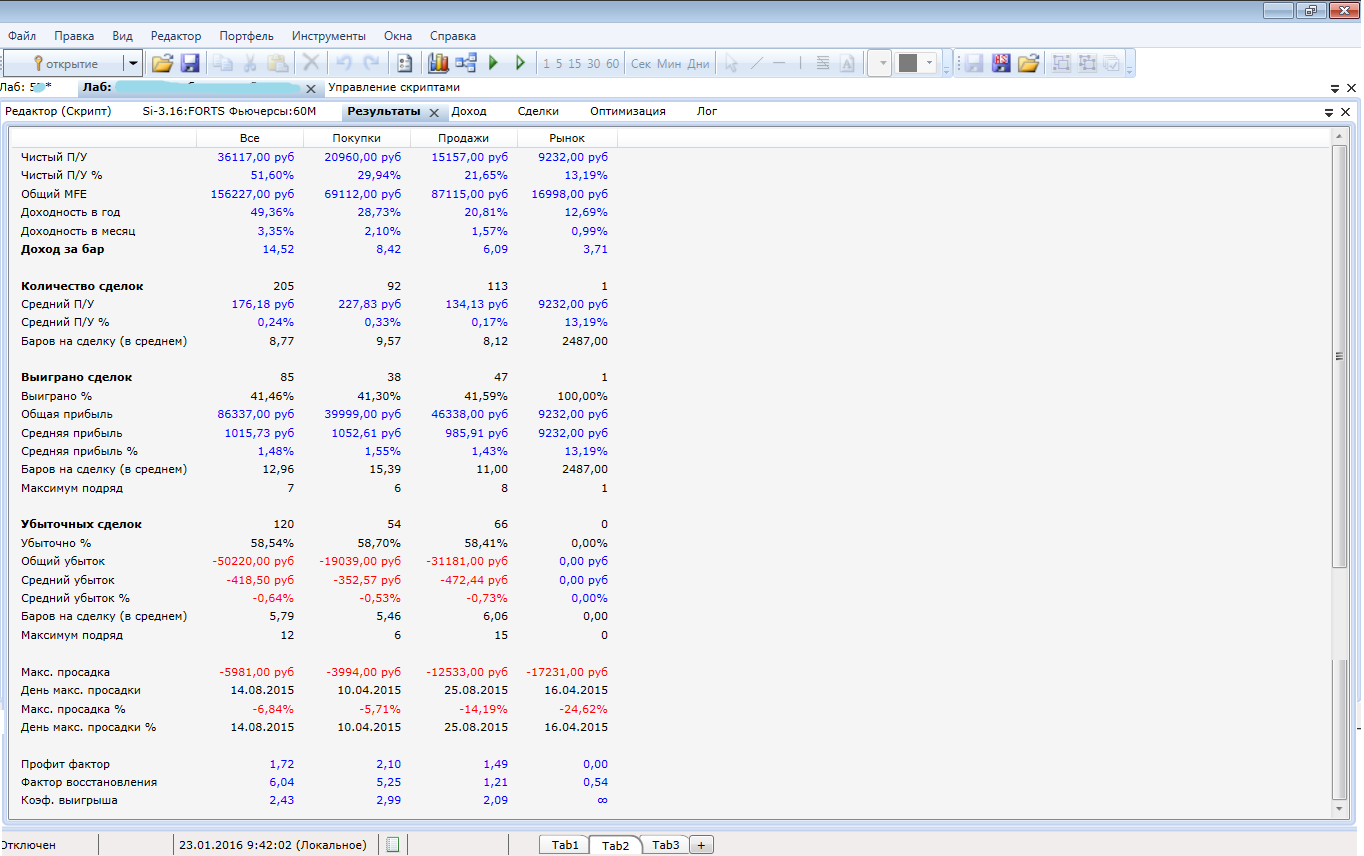Click the 'Save as' floppy icon with red label
Viewport: 1364px width, 856px height.
1001,63
